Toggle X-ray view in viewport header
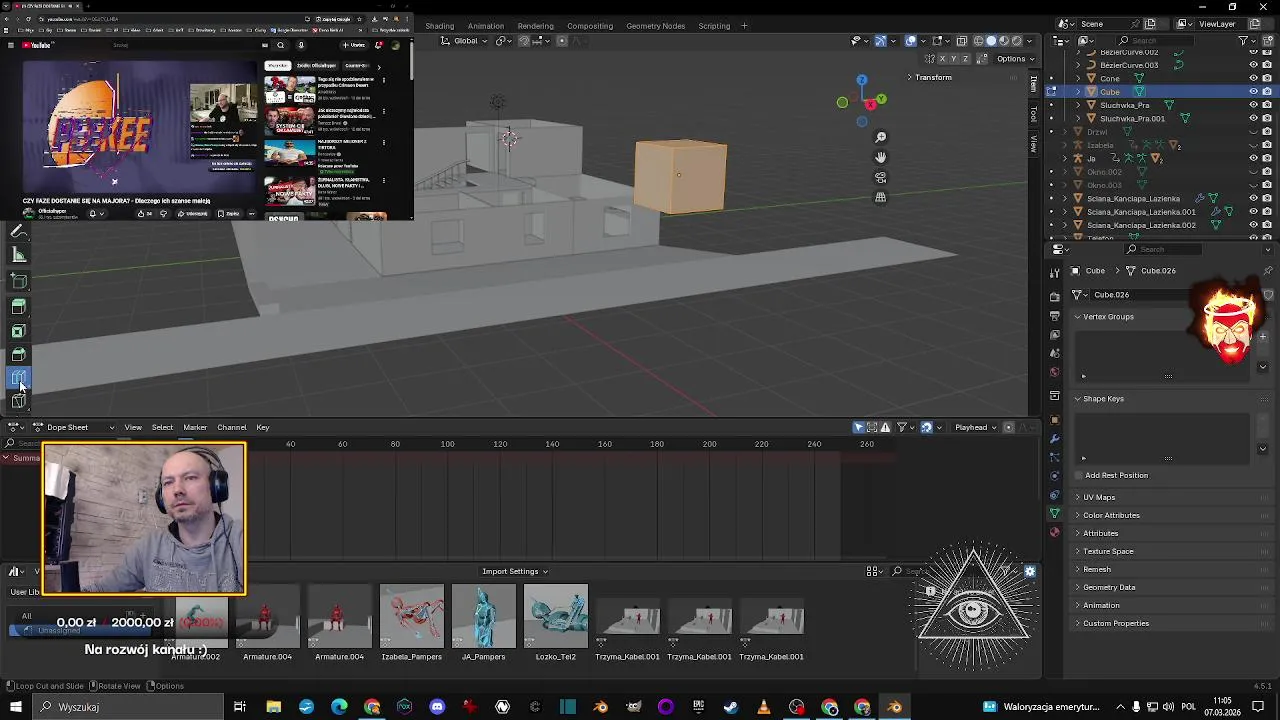Viewport: 1280px width, 720px height. [x=961, y=41]
